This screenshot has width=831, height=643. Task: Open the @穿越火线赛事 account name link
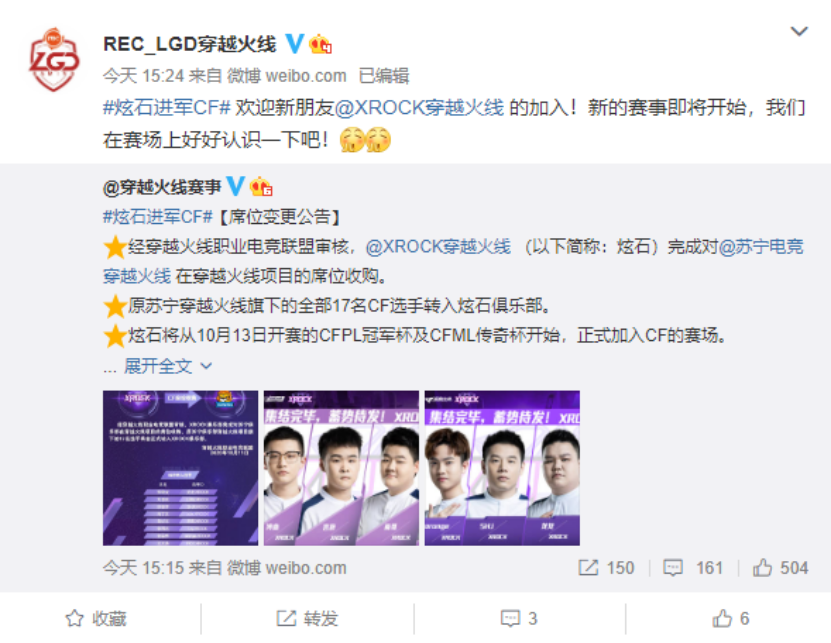(x=162, y=187)
